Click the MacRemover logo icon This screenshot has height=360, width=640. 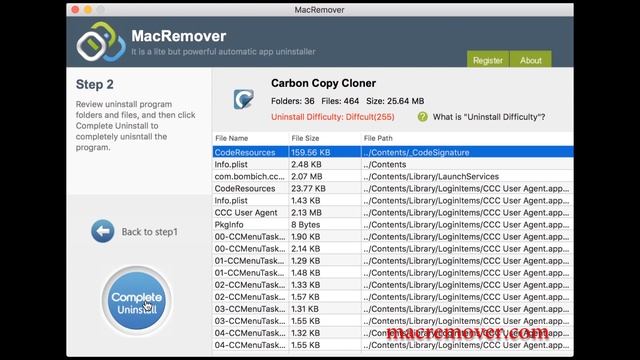pos(101,42)
